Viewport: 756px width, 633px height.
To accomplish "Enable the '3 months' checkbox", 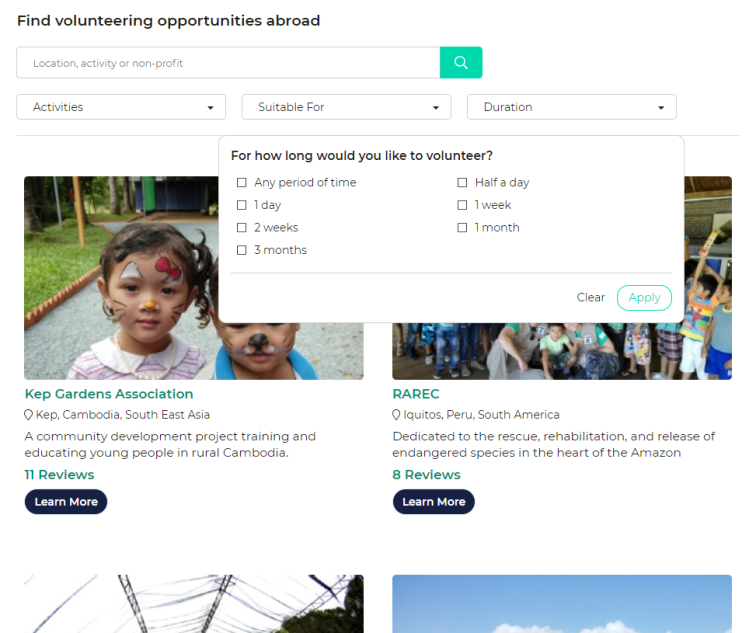I will pyautogui.click(x=242, y=250).
